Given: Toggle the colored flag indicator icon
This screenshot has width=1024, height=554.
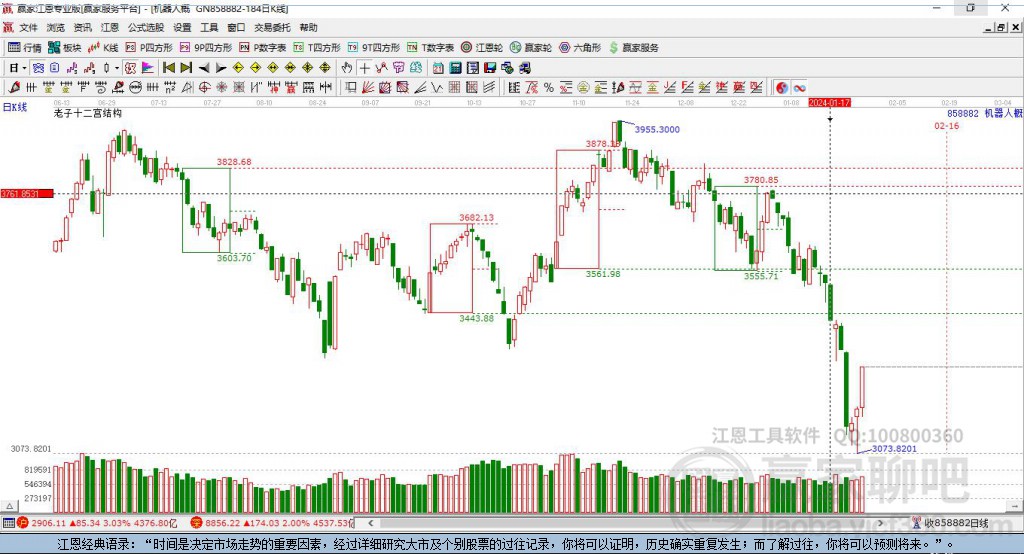Looking at the screenshot, I should (148, 68).
